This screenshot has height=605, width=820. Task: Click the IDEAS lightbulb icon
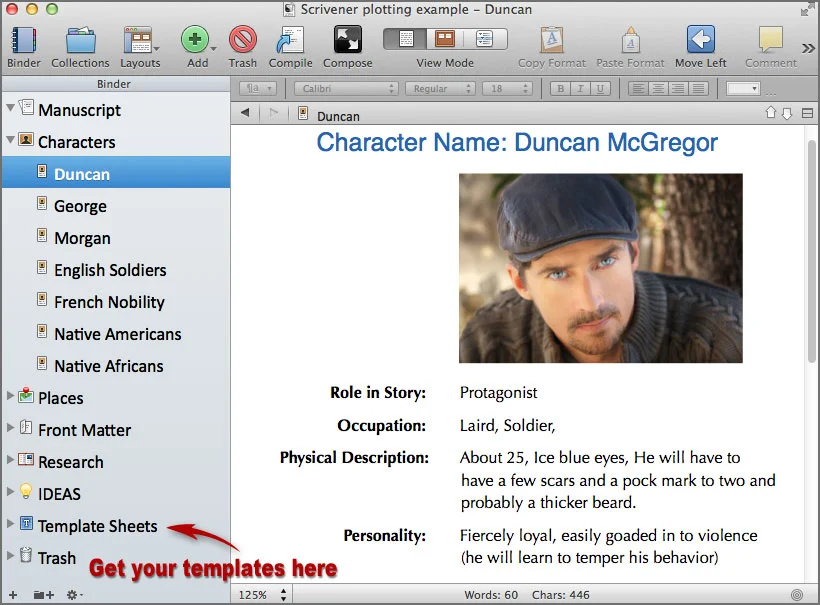pyautogui.click(x=26, y=491)
